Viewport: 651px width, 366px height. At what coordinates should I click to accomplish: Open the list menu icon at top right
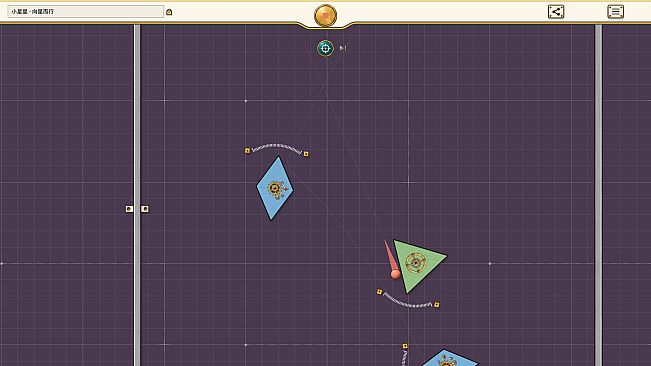(615, 12)
